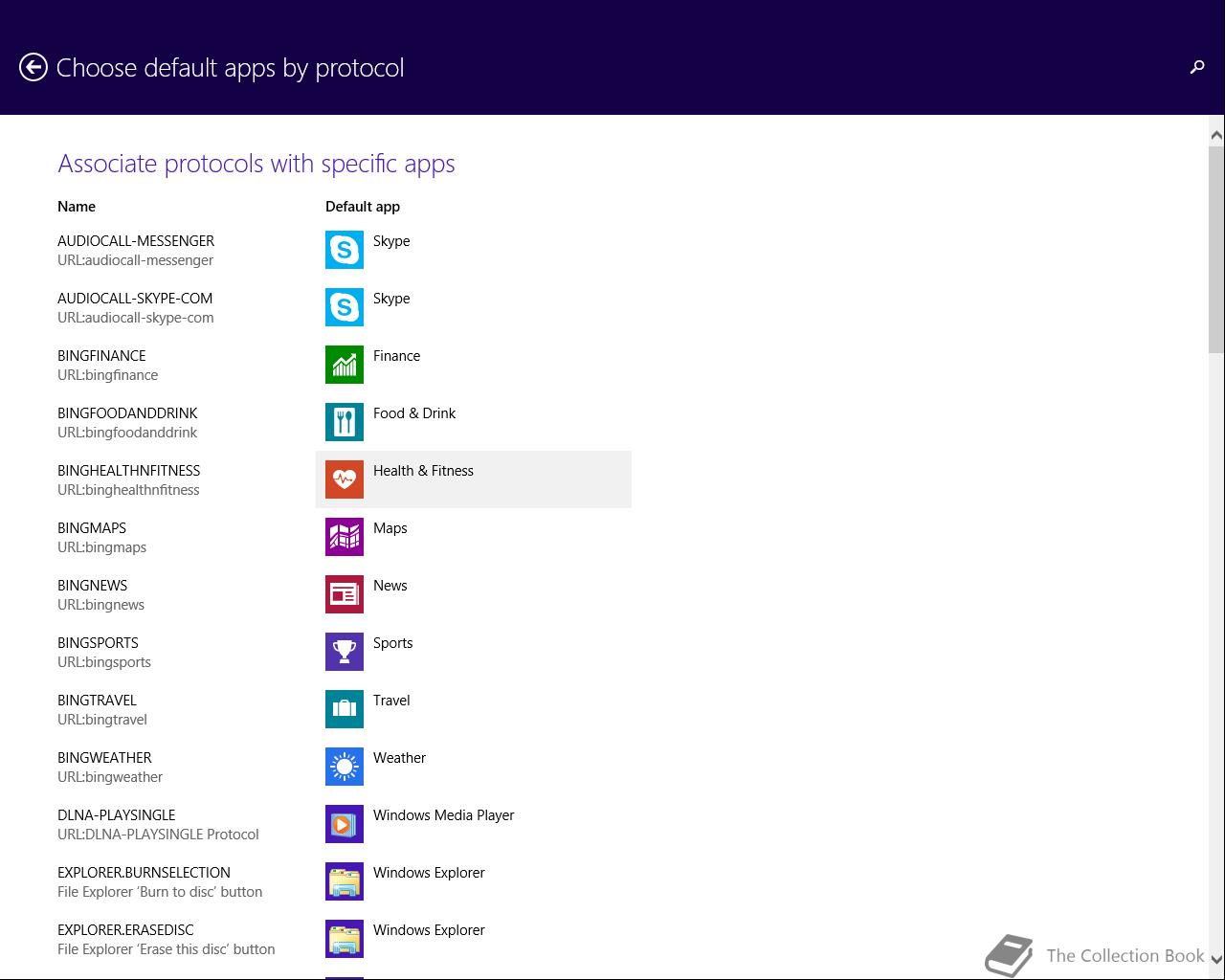
Task: Select the Food & Drink default app label
Action: click(x=414, y=413)
